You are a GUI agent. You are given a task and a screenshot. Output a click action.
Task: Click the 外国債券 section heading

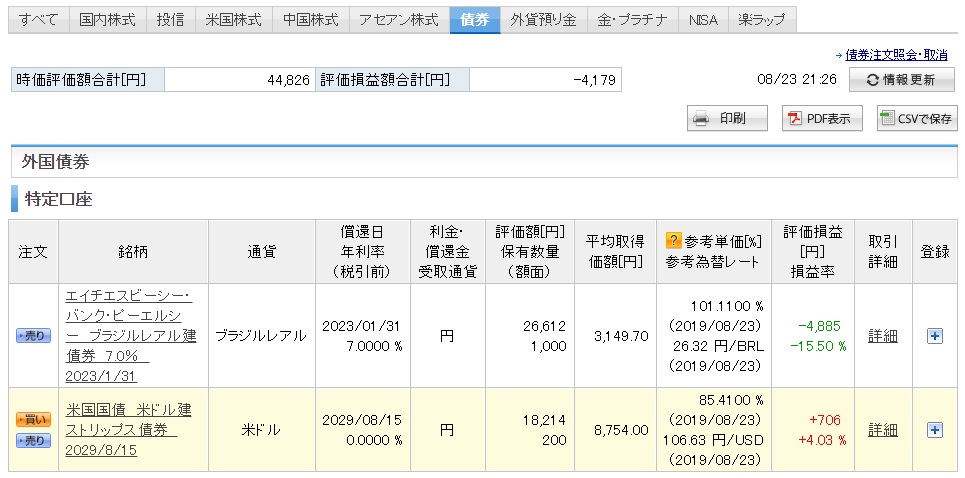coord(55,162)
